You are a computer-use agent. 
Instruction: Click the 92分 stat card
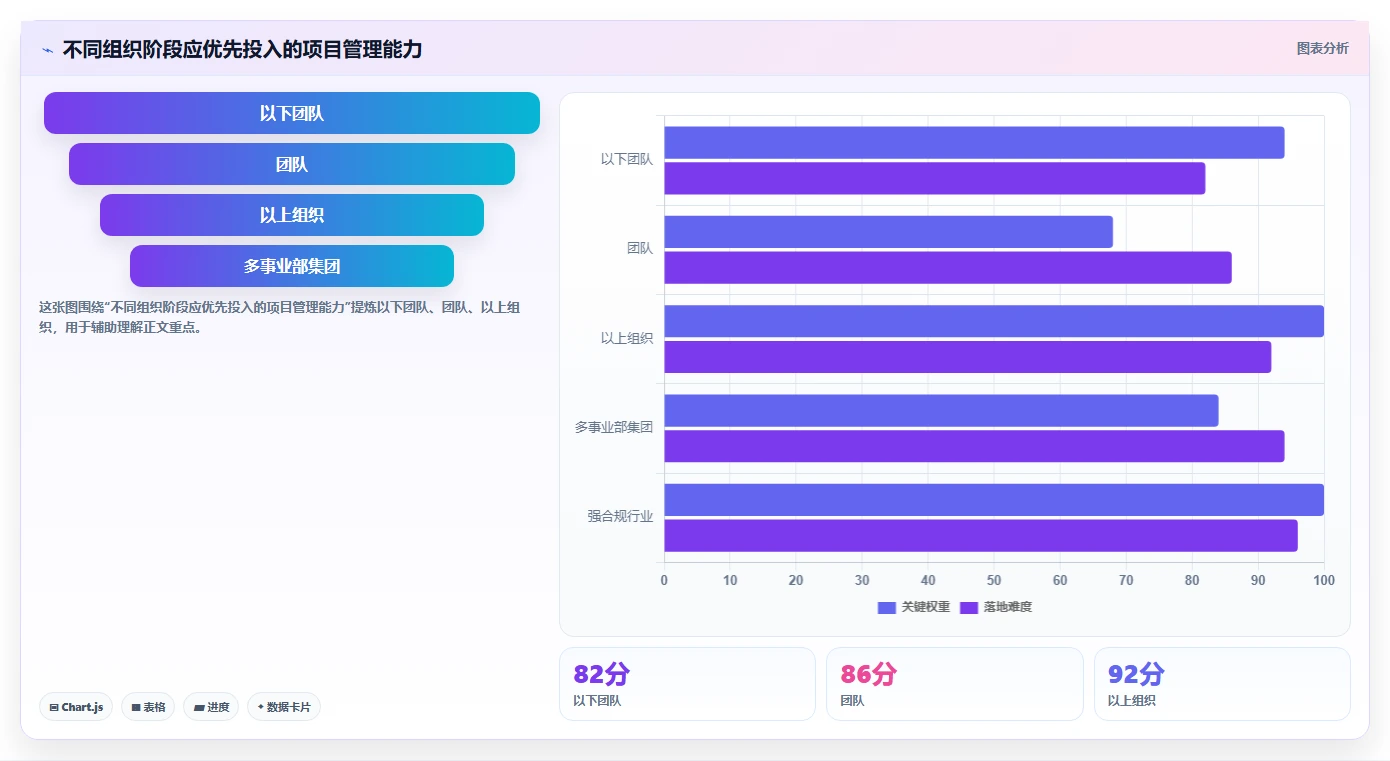pyautogui.click(x=1222, y=684)
